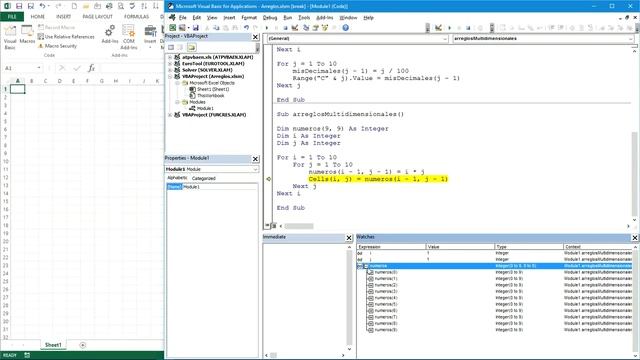Open Project Explorer icon in VBA toolbar
The image size is (640, 360).
306,28
